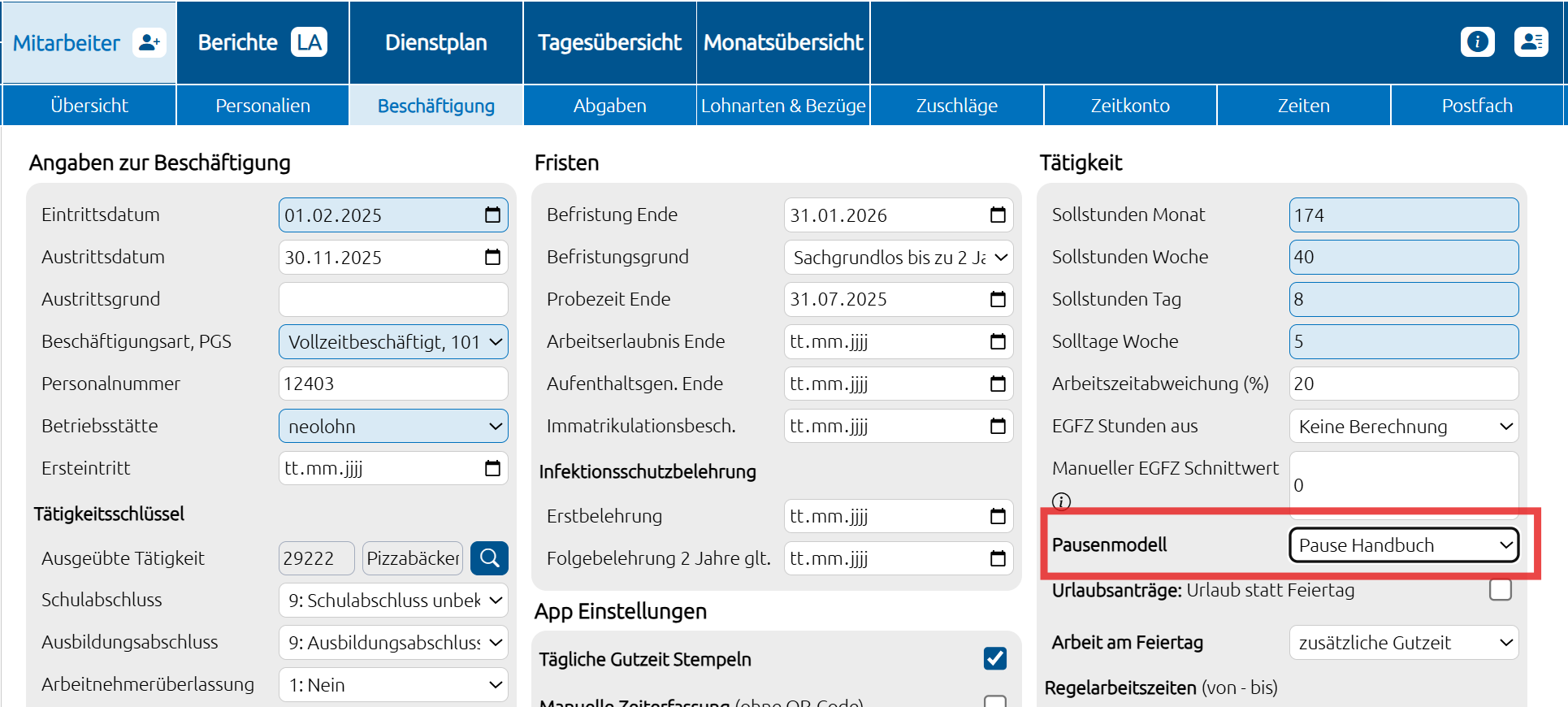
Task: Open calendar picker for Probezeit Ende
Action: coord(998,300)
